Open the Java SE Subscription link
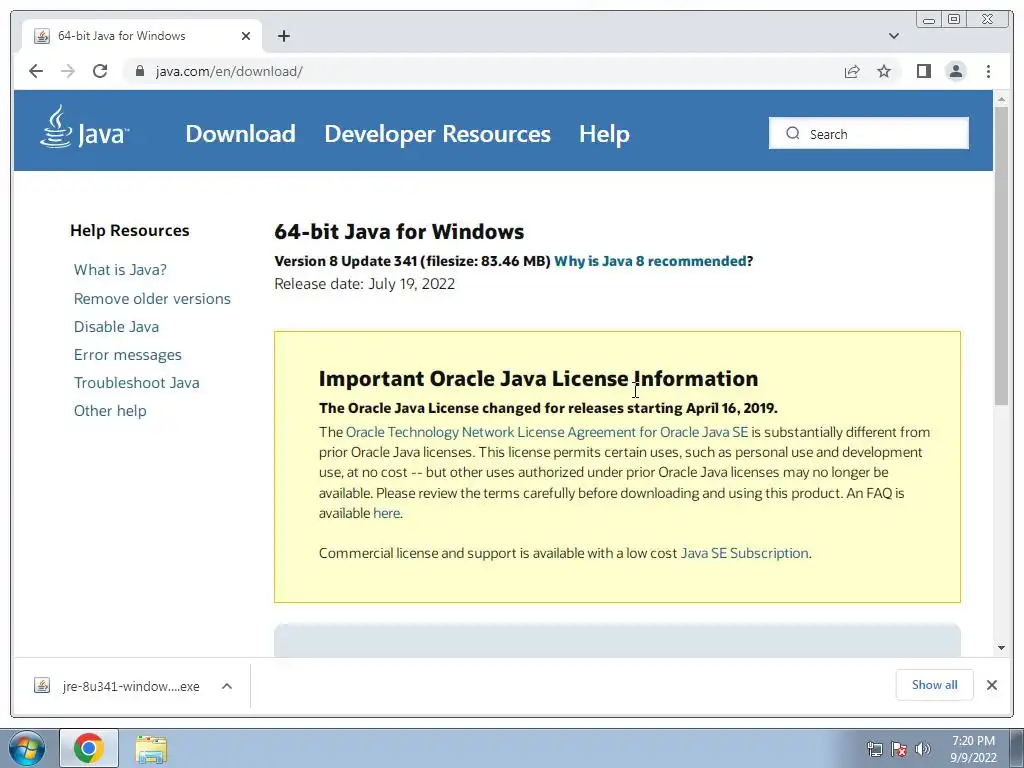The width and height of the screenshot is (1024, 768). 744,553
